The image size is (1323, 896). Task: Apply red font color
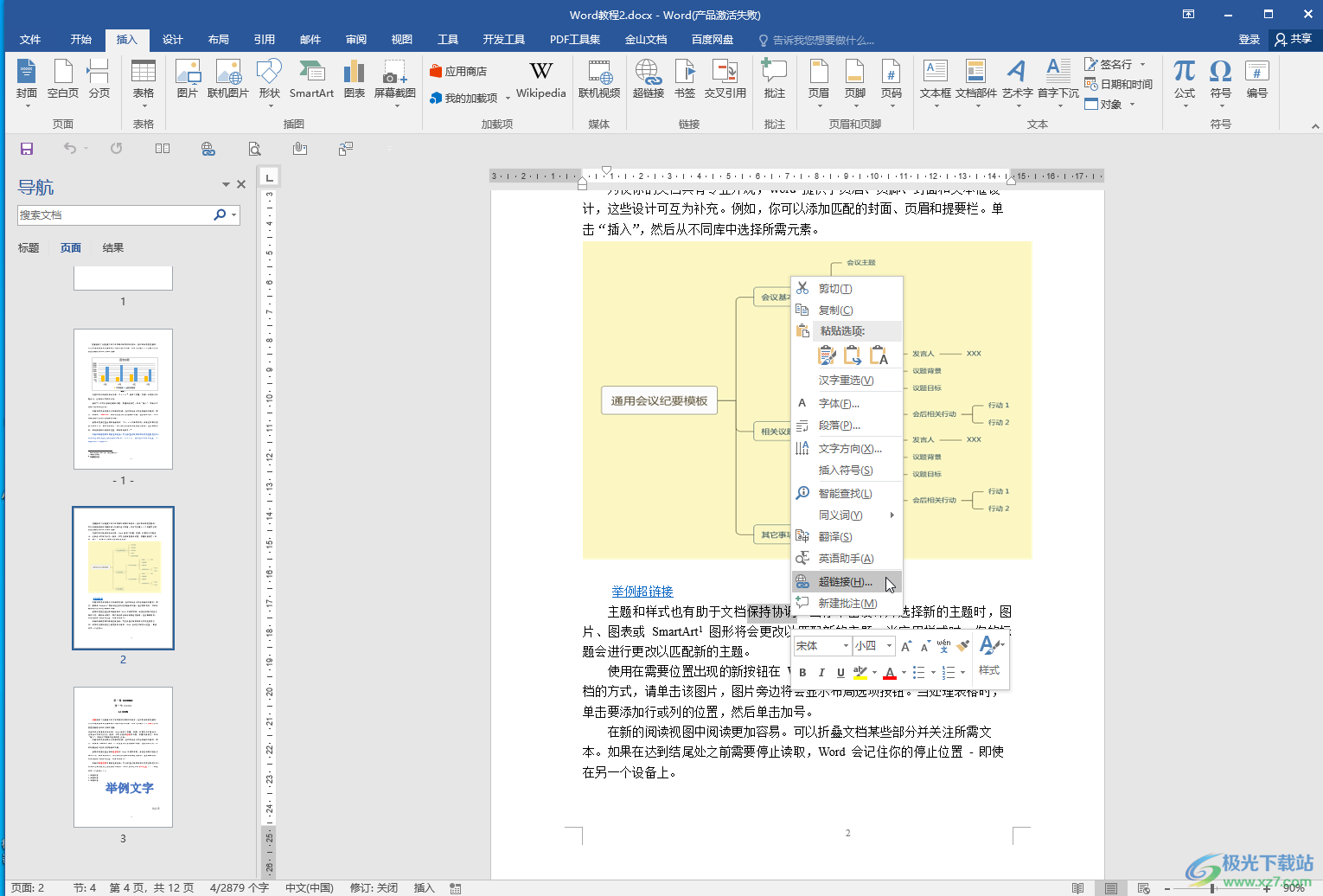point(890,672)
